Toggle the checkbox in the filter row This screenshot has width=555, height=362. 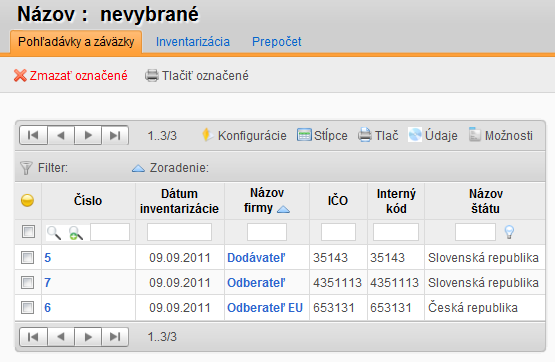(x=28, y=232)
